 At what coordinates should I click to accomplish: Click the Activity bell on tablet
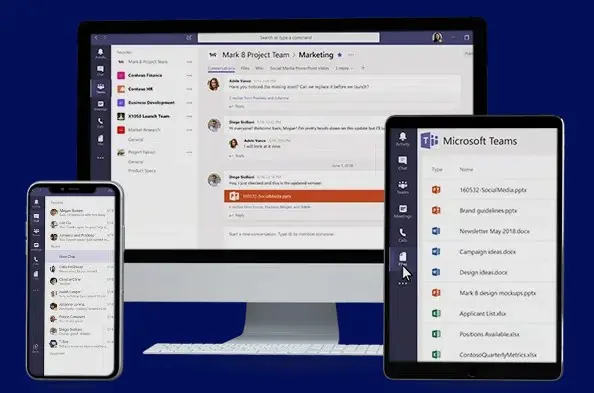pyautogui.click(x=402, y=139)
